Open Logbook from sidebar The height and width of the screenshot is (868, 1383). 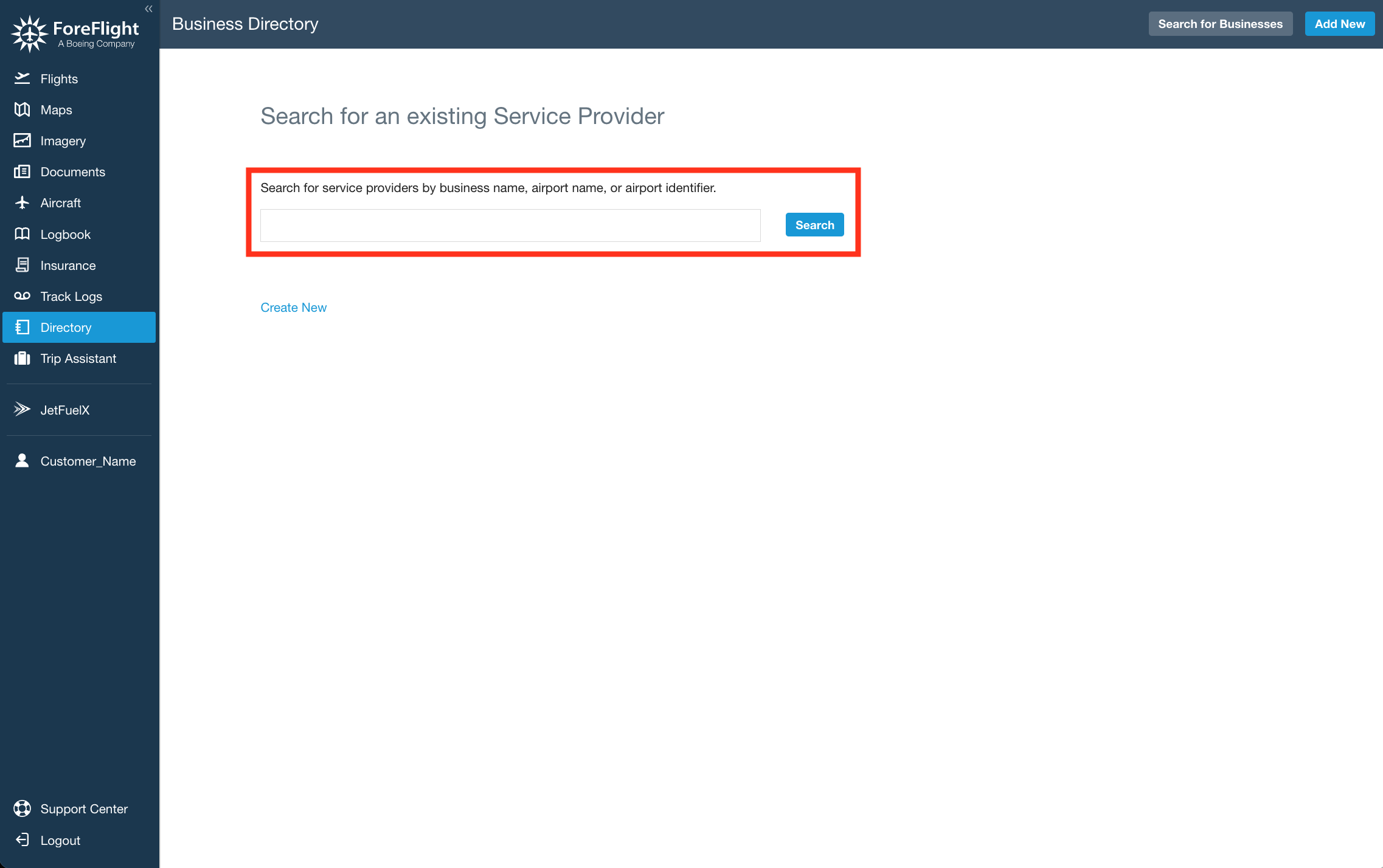79,234
